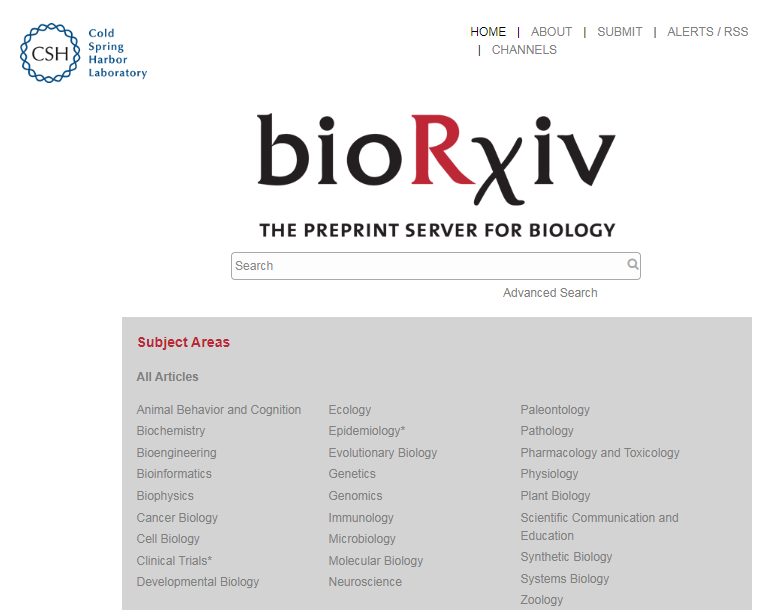760x610 pixels.
Task: Select Animal Behavior and Cognition
Action: [219, 409]
